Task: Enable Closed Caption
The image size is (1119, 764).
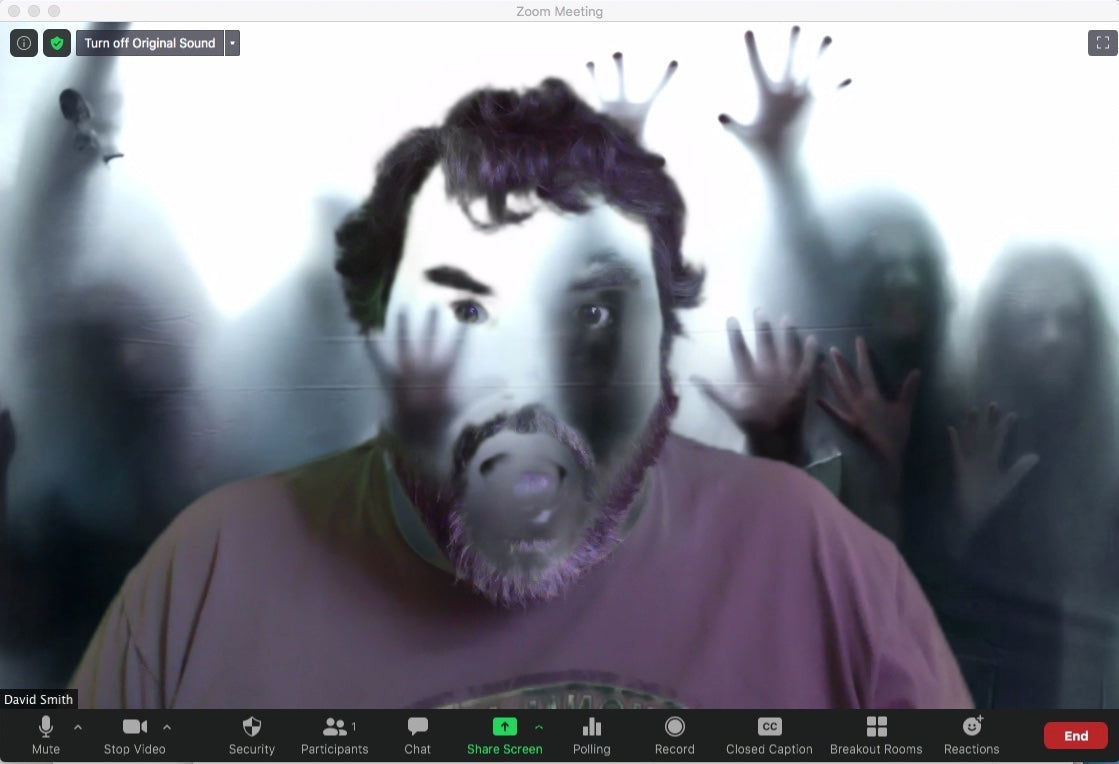Action: pos(769,736)
